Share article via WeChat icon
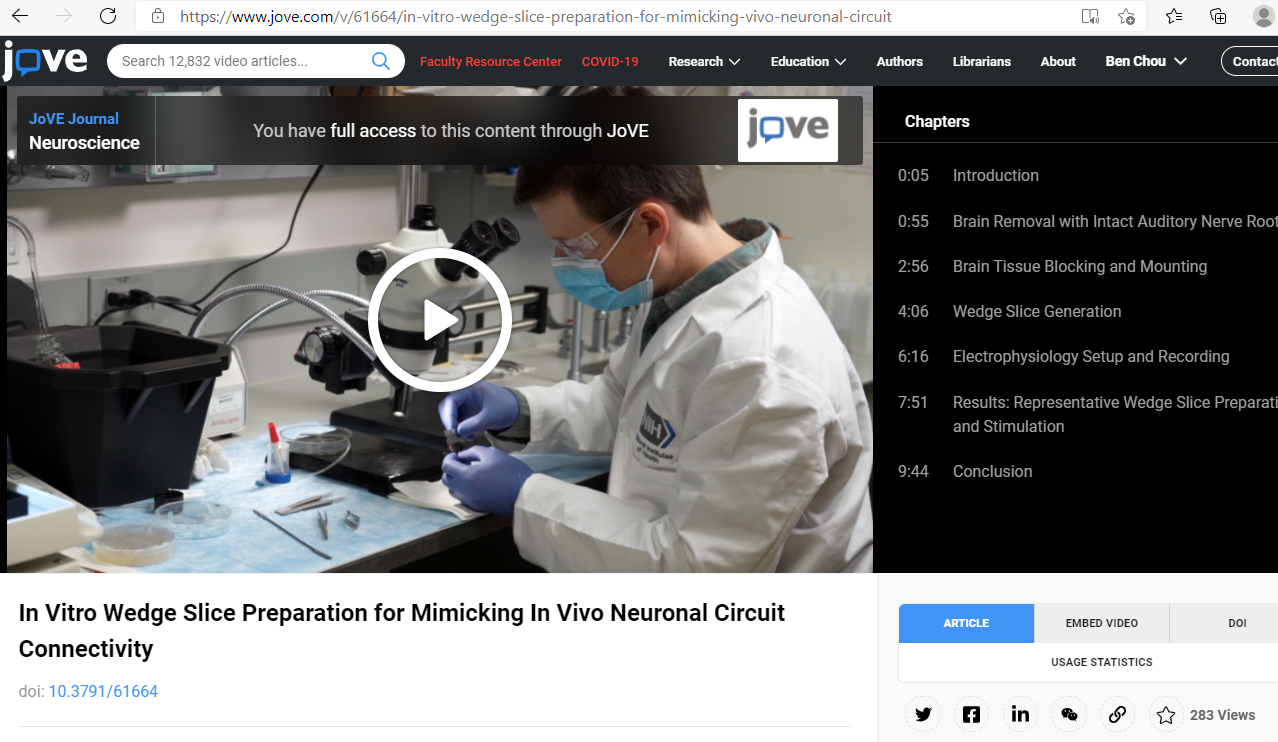 click(x=1069, y=714)
